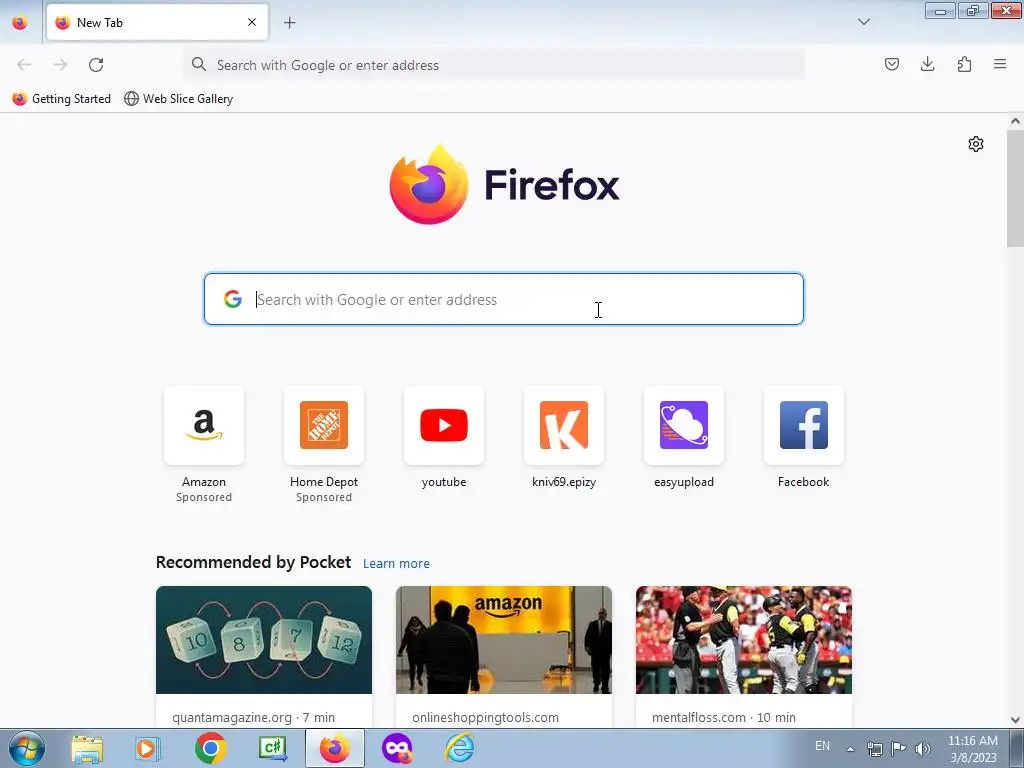Go forward one page

click(x=60, y=65)
